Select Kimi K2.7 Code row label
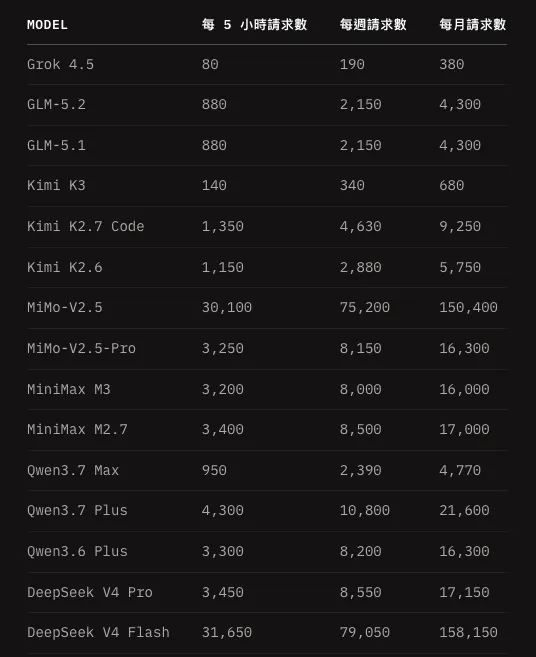Image resolution: width=536 pixels, height=657 pixels. coord(85,226)
